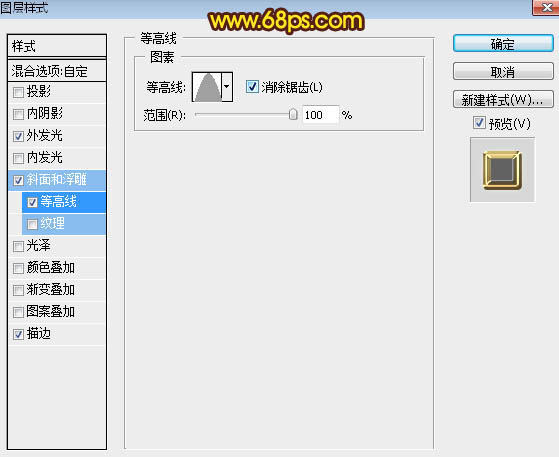Click the style preview thumbnail

pos(502,170)
